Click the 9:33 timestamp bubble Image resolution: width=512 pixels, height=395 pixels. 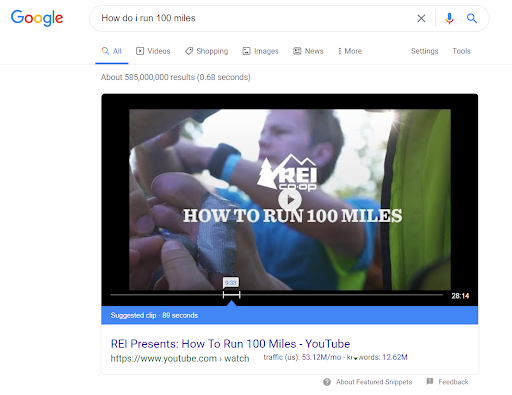231,283
